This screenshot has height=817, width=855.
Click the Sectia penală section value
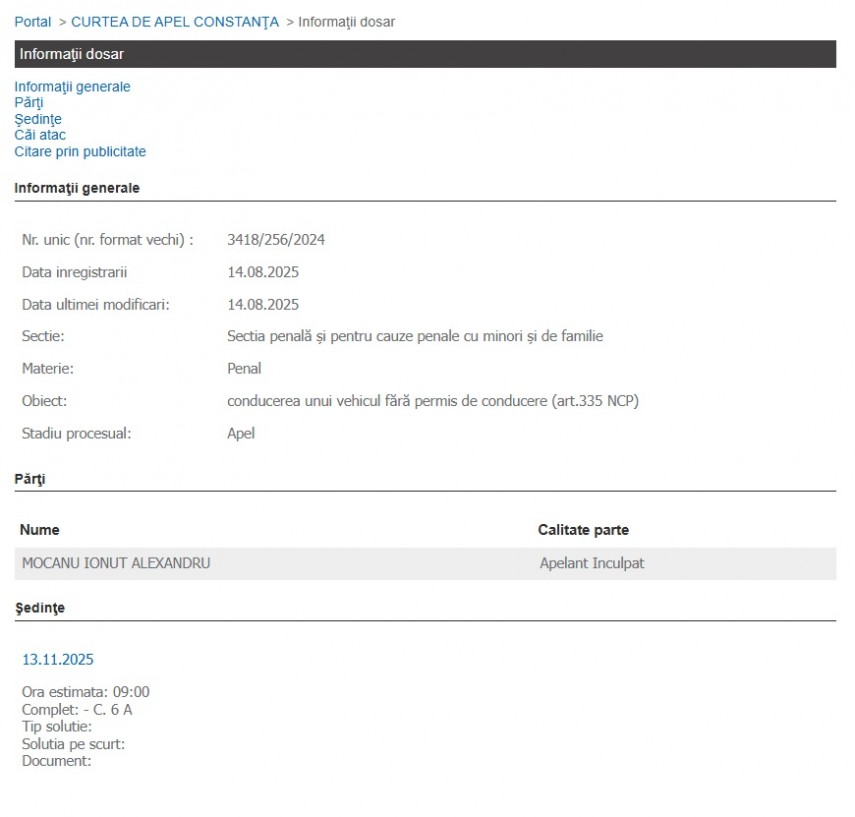click(x=415, y=336)
